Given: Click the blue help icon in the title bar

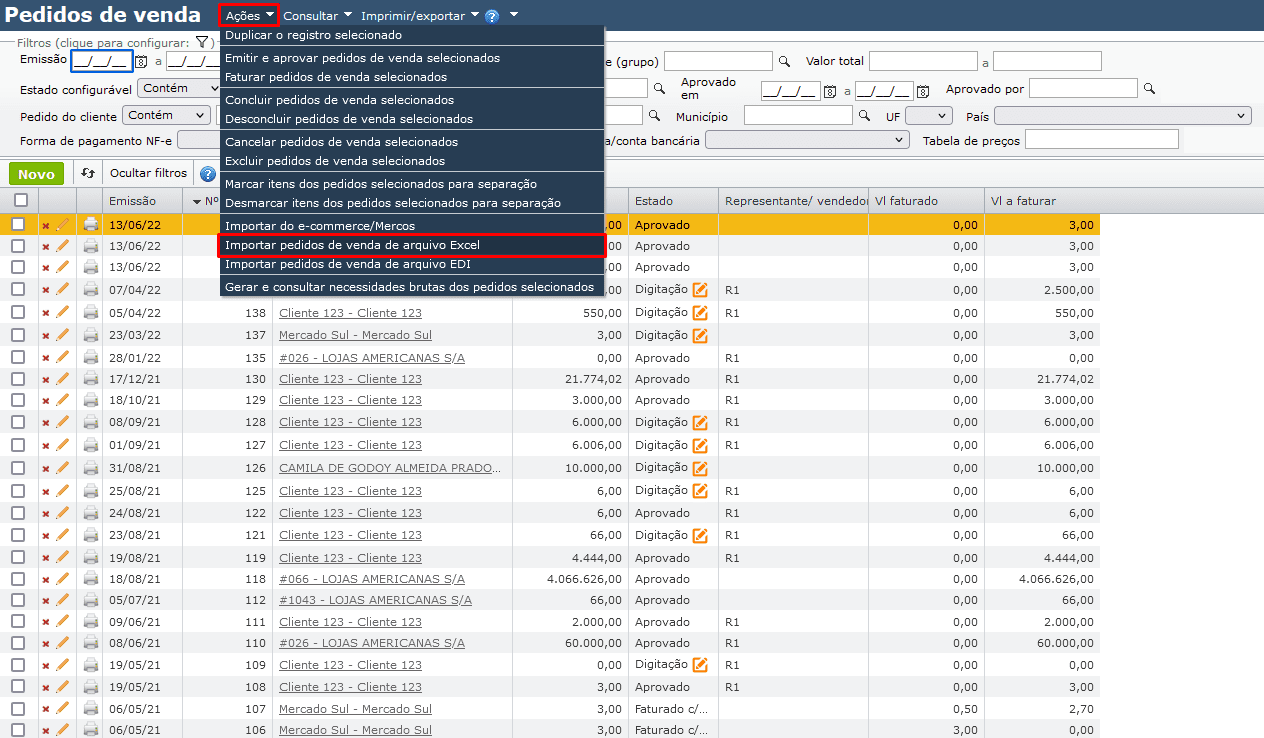Looking at the screenshot, I should (x=492, y=17).
